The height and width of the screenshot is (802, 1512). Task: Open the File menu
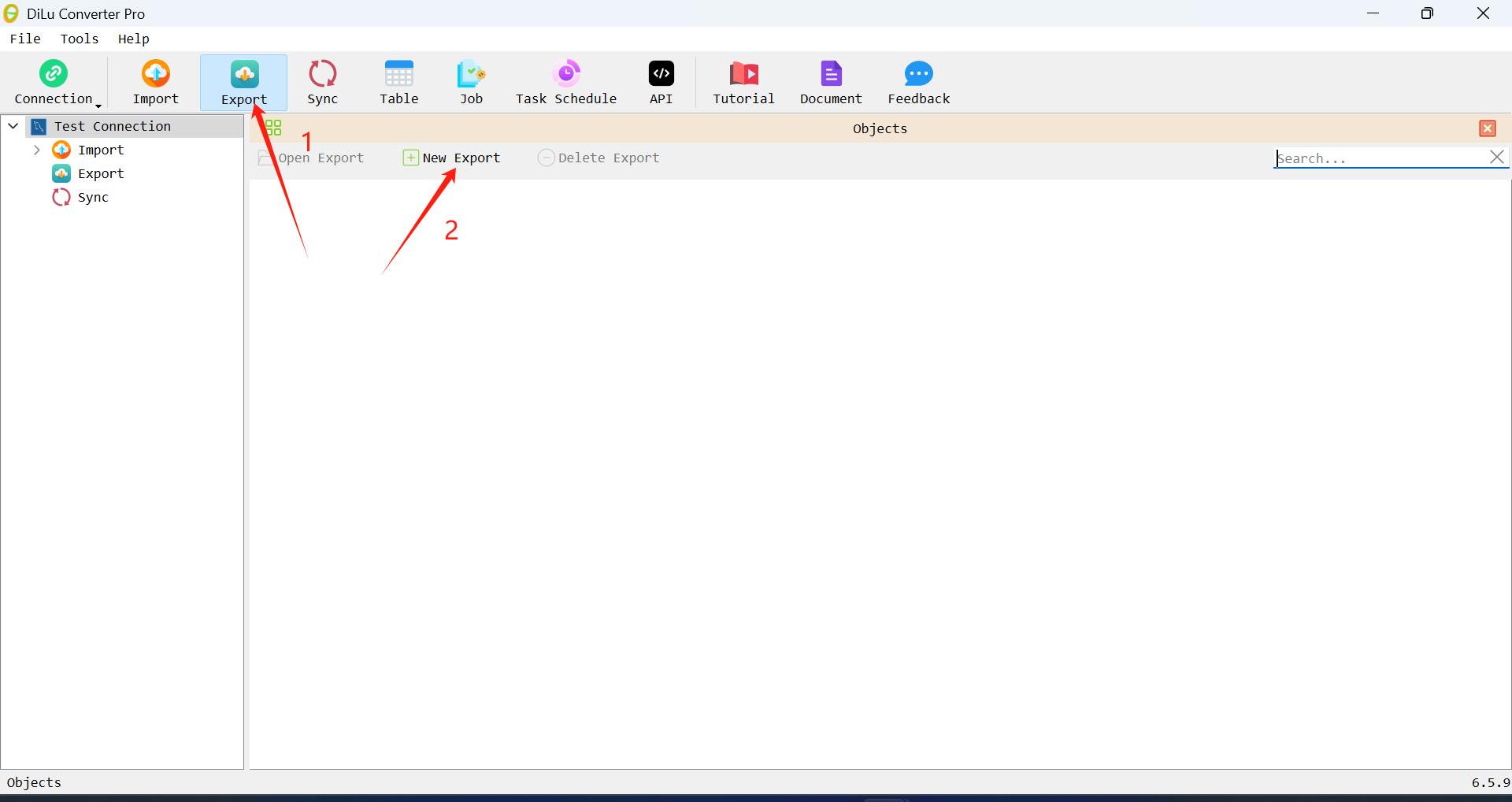point(25,39)
